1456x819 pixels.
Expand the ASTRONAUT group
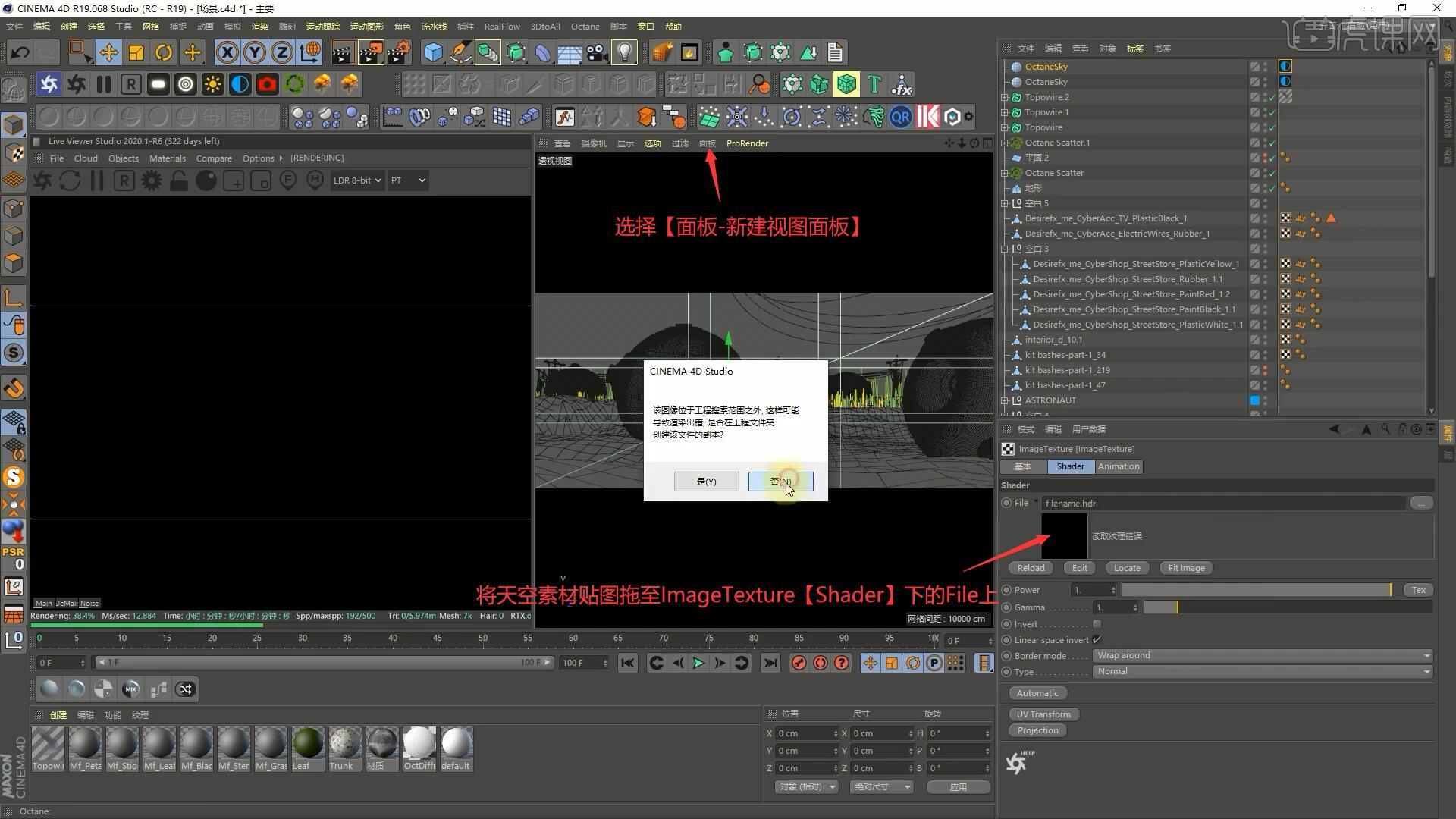(1005, 400)
